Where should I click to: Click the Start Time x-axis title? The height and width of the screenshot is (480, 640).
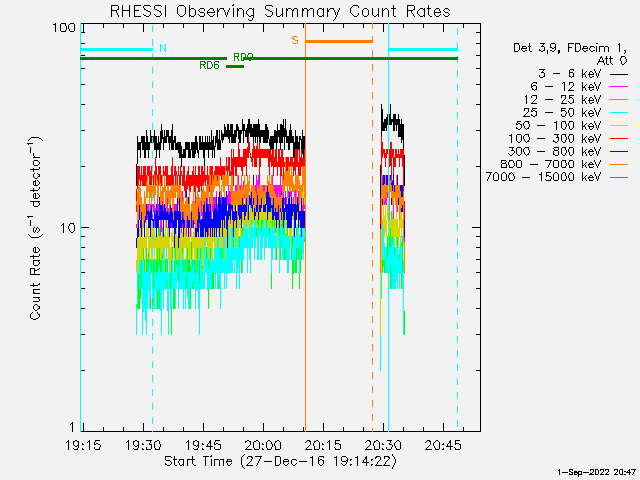click(x=280, y=461)
